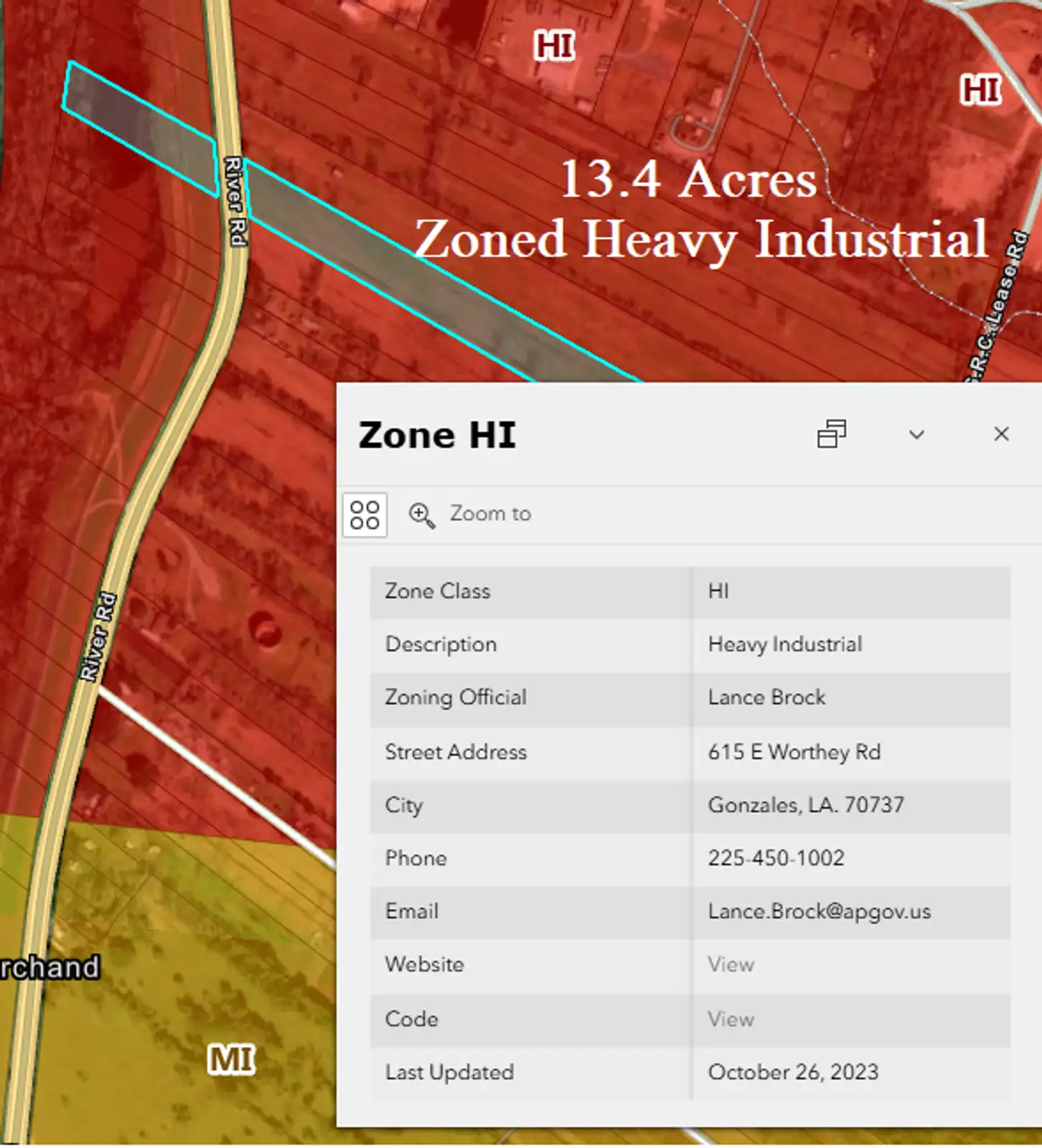
Task: Click the cyan-outlined parcel west of River Rd
Action: coord(140,129)
